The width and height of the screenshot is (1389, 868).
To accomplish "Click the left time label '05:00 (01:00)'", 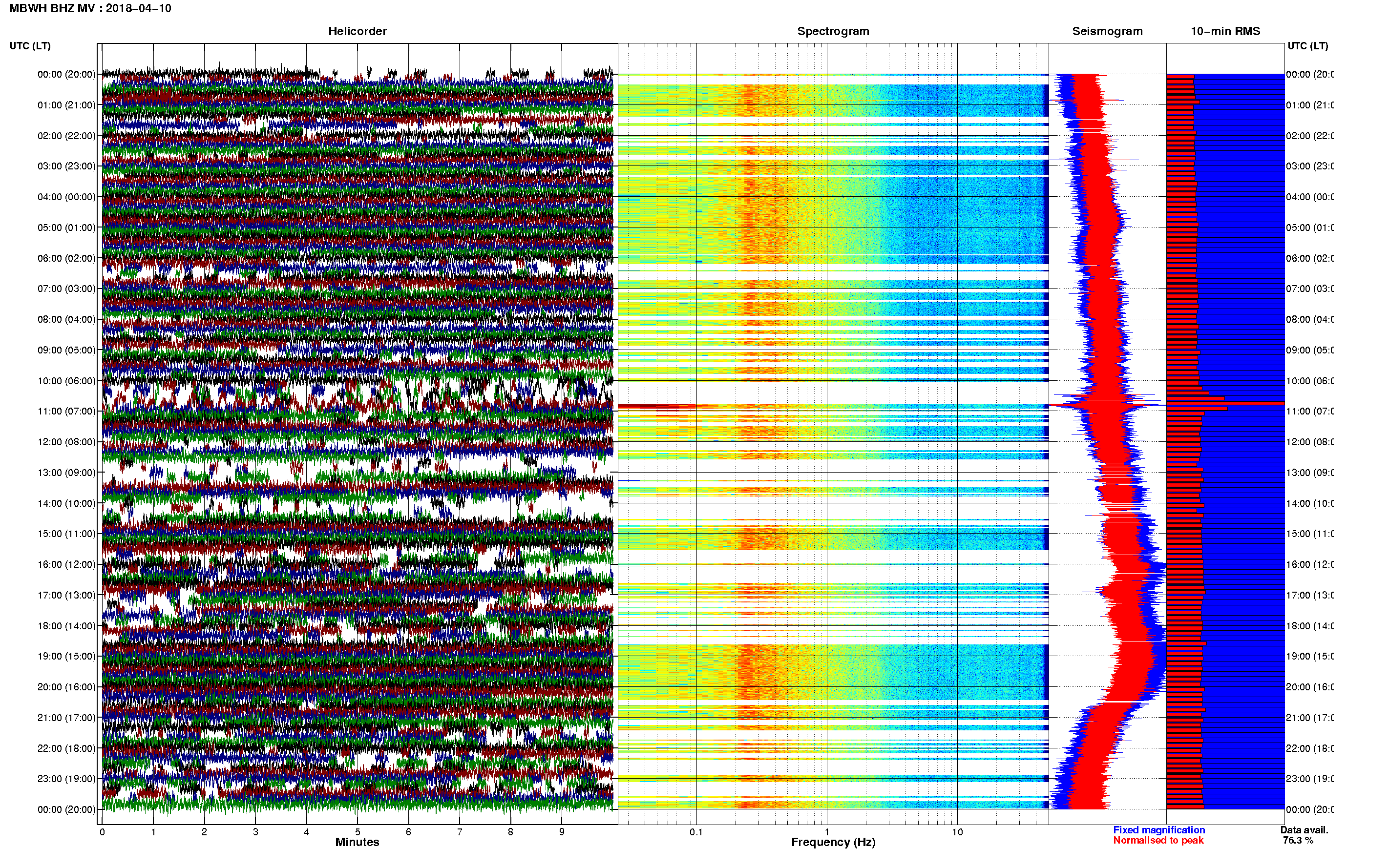I will (x=66, y=227).
